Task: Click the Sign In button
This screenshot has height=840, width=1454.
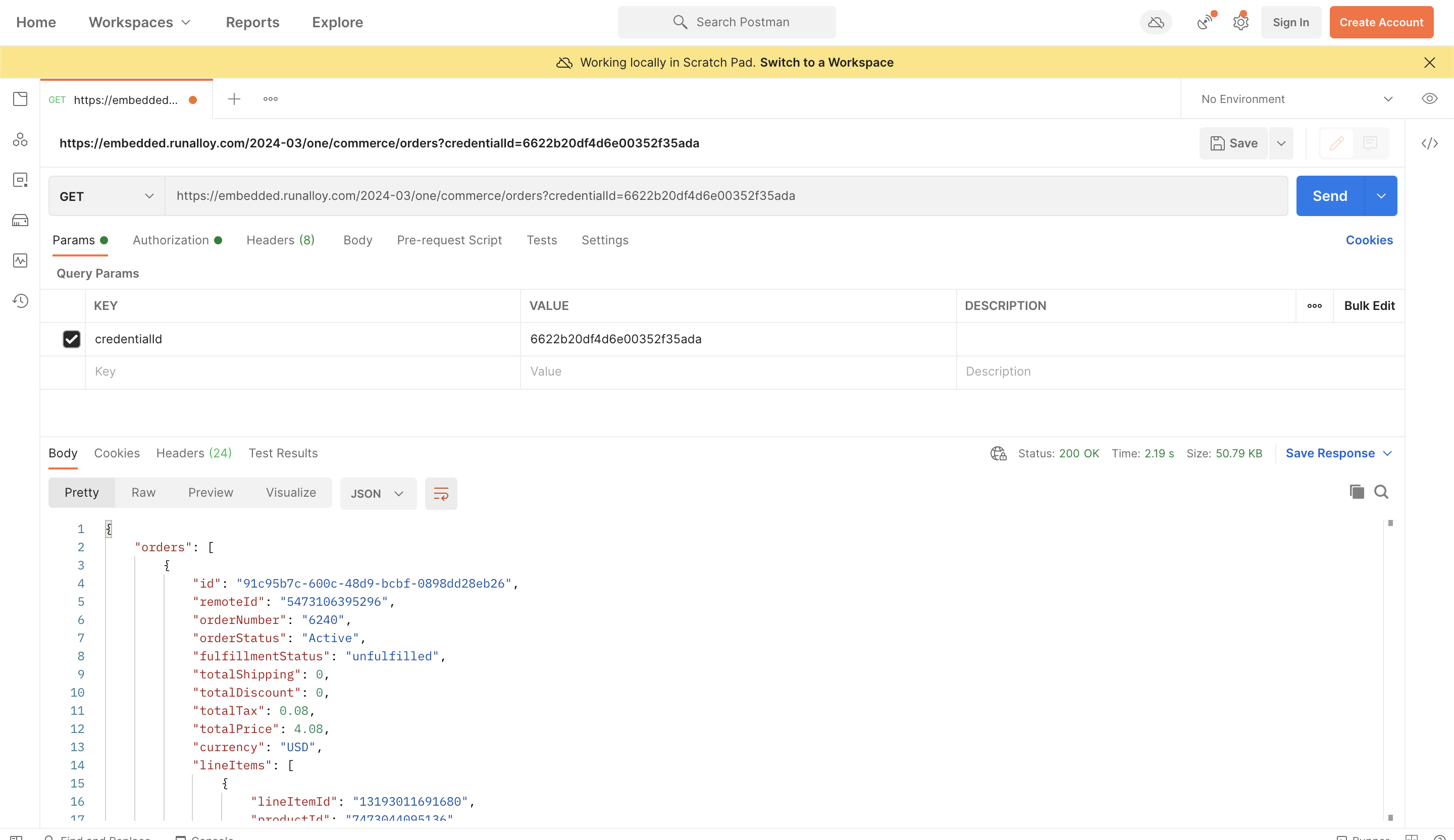Action: (x=1291, y=23)
